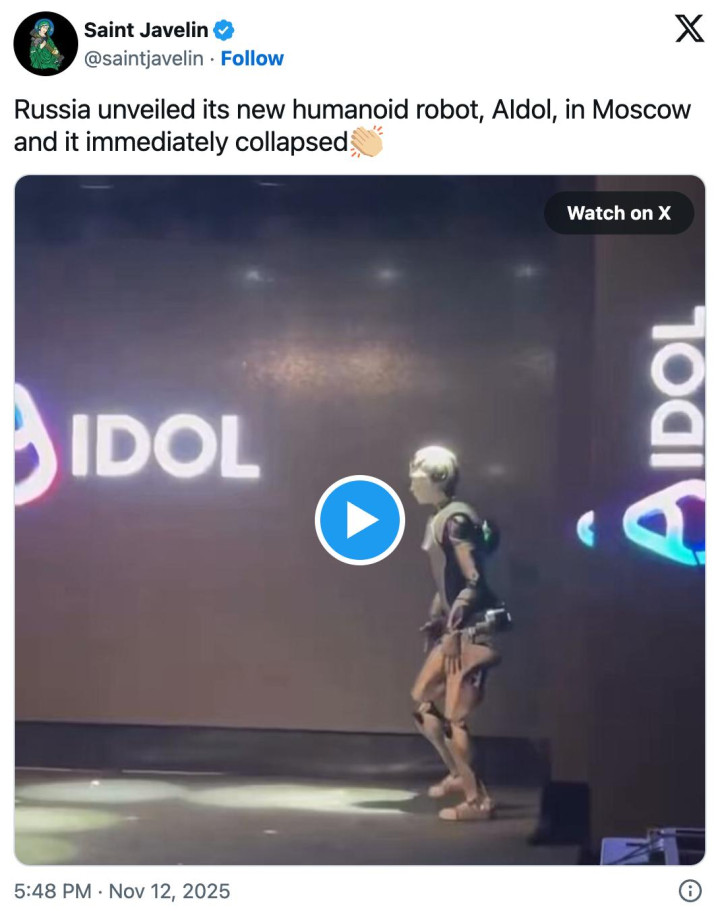Click the pink-blue logo emblem beside IDOL

[34, 444]
